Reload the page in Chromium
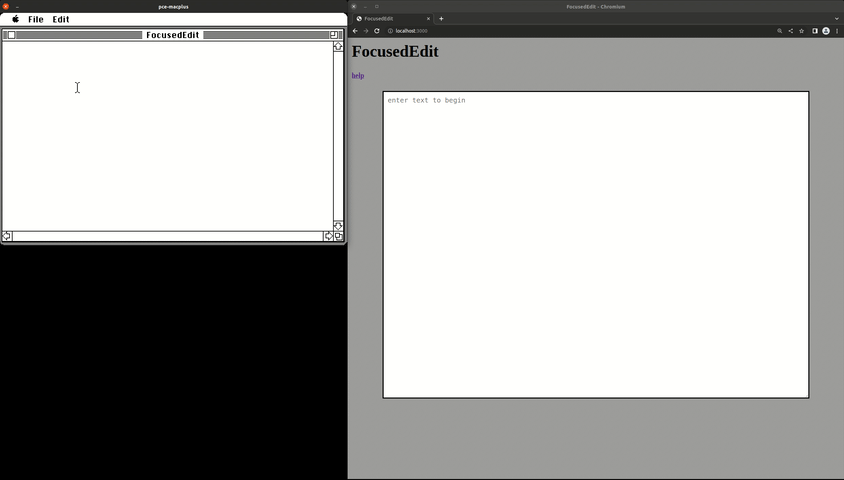 click(377, 31)
